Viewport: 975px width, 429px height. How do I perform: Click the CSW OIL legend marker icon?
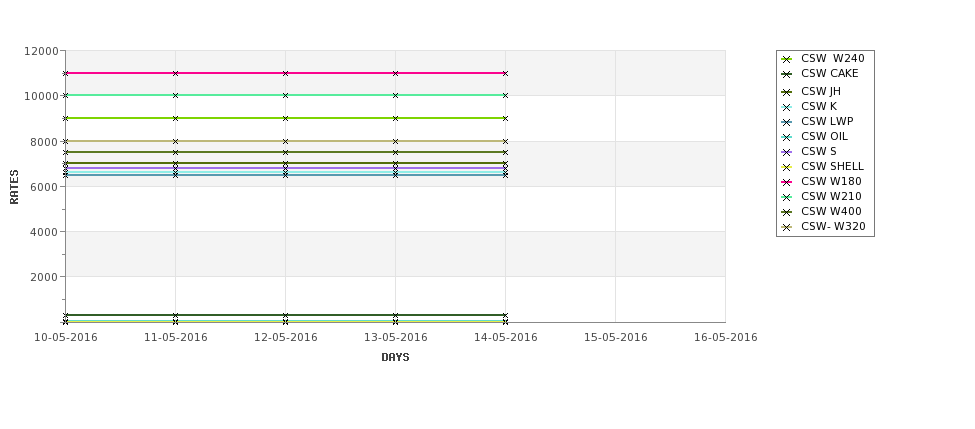coord(787,137)
